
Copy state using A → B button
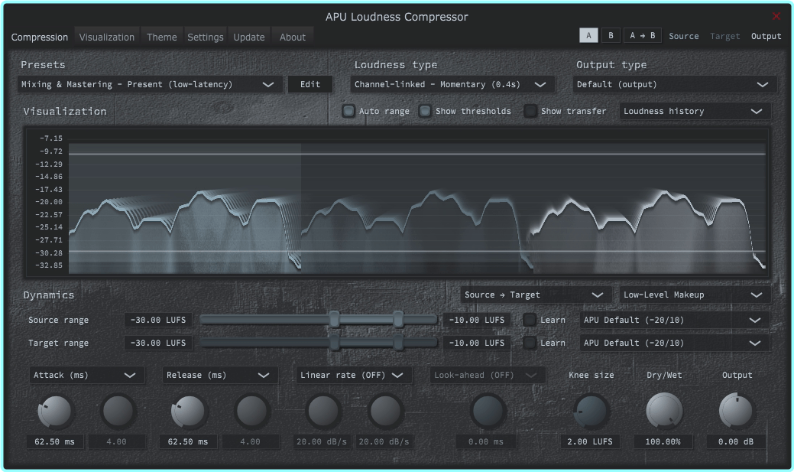point(642,35)
